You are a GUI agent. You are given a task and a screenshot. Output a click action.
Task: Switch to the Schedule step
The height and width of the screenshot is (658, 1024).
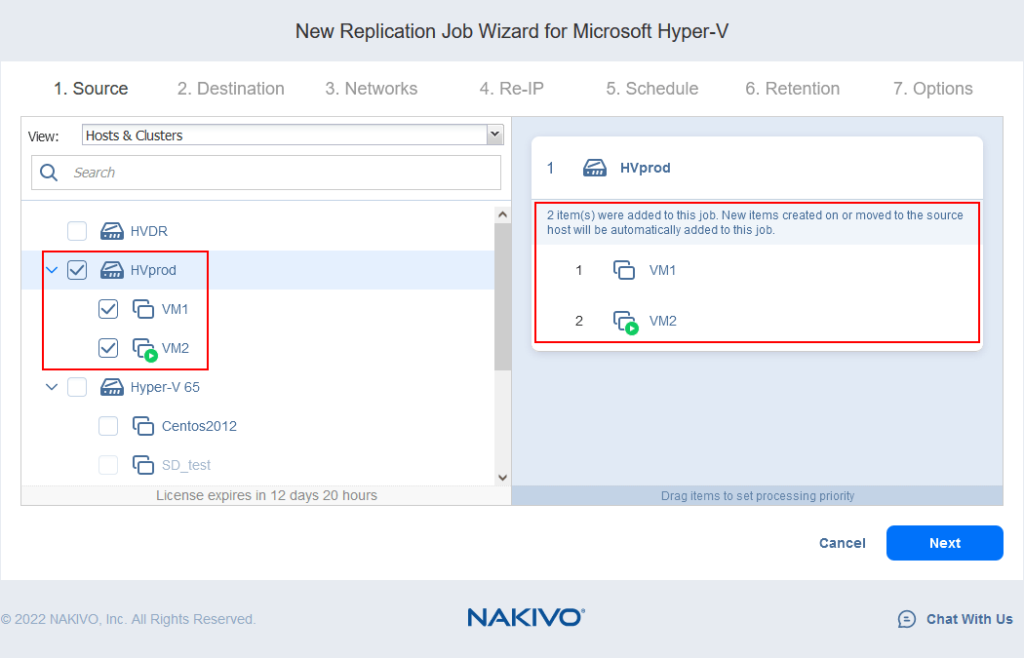tap(651, 88)
